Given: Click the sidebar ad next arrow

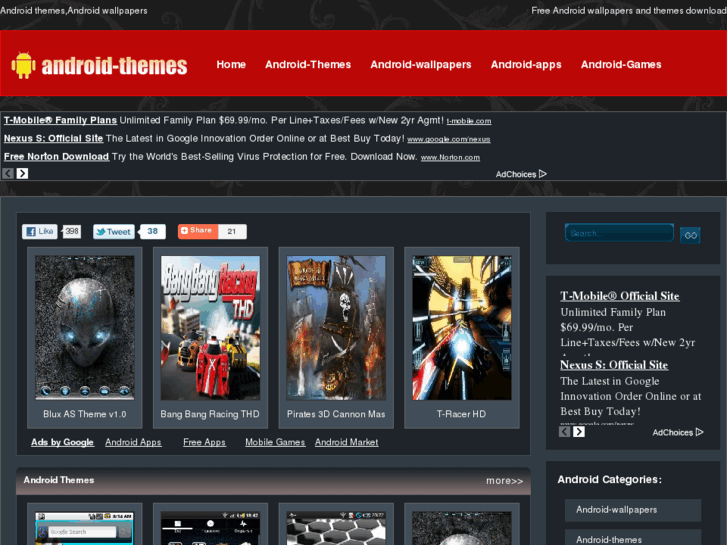Looking at the screenshot, I should coord(579,432).
